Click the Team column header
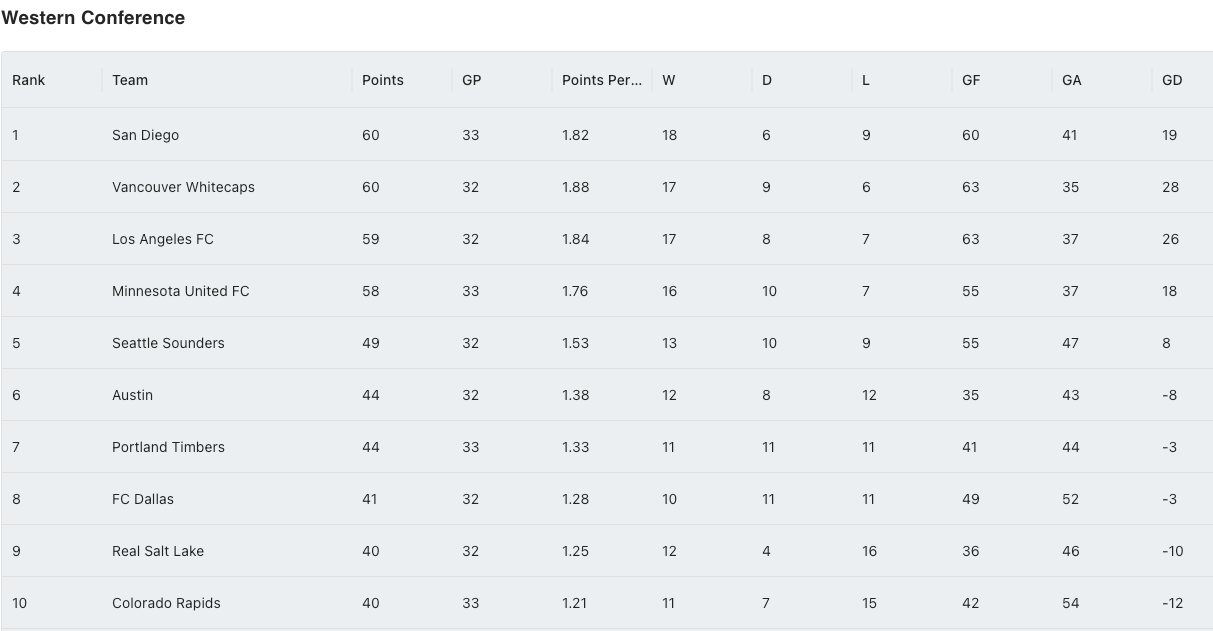Image resolution: width=1213 pixels, height=631 pixels. pyautogui.click(x=130, y=80)
